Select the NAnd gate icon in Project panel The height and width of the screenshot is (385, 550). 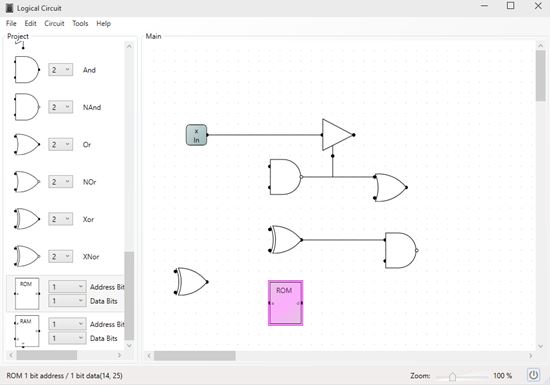(x=27, y=107)
